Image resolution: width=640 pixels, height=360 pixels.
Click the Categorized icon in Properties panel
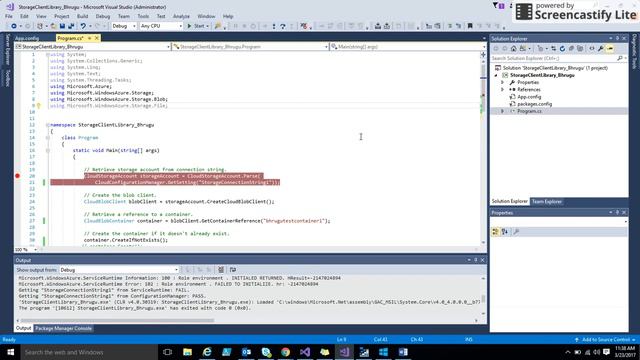pos(496,232)
